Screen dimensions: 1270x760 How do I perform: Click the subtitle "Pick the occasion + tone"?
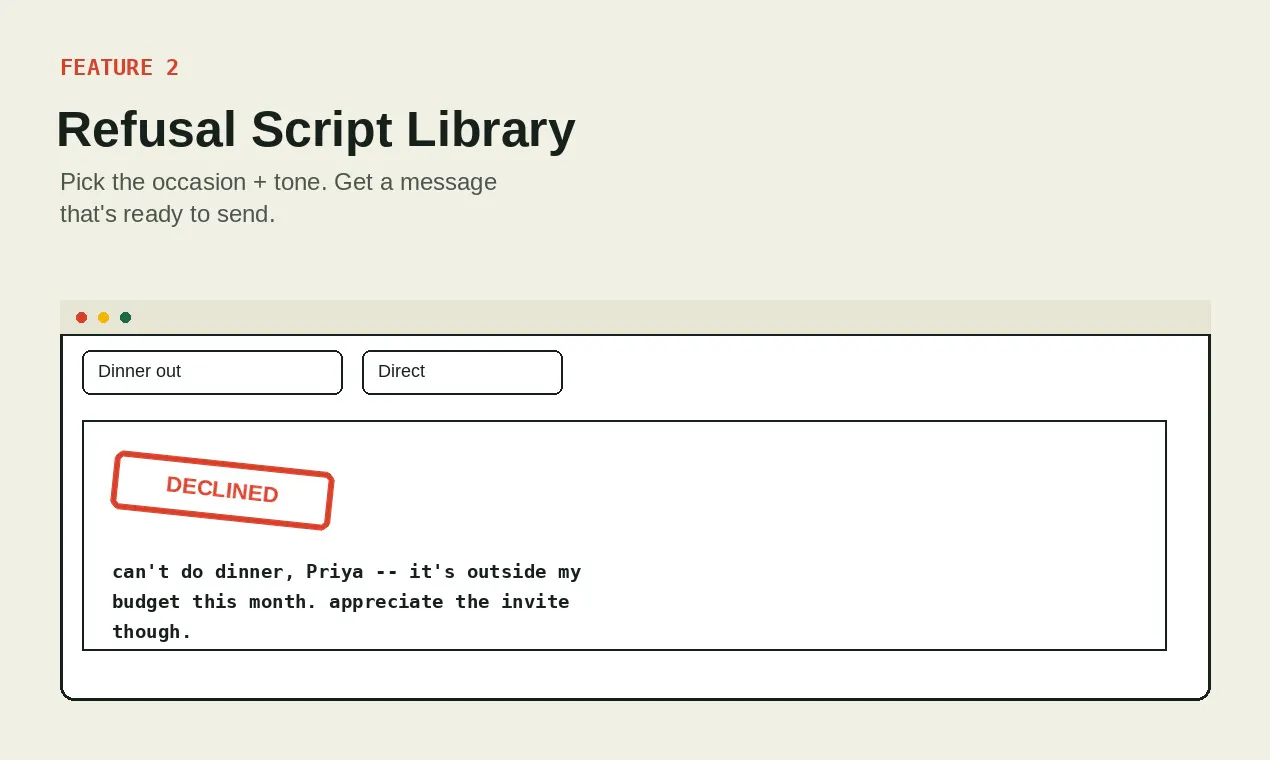point(191,182)
